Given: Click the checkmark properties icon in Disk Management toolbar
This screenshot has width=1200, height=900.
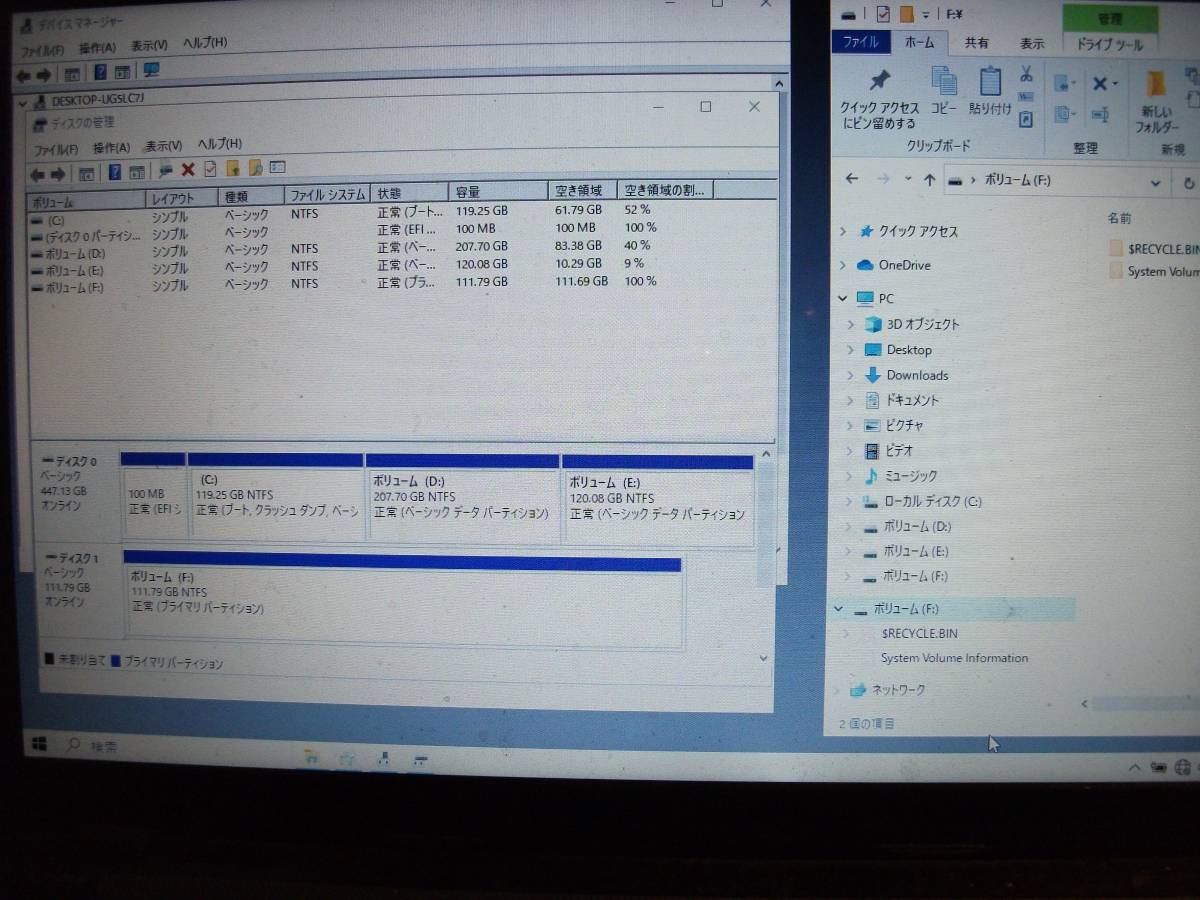Looking at the screenshot, I should pyautogui.click(x=210, y=169).
